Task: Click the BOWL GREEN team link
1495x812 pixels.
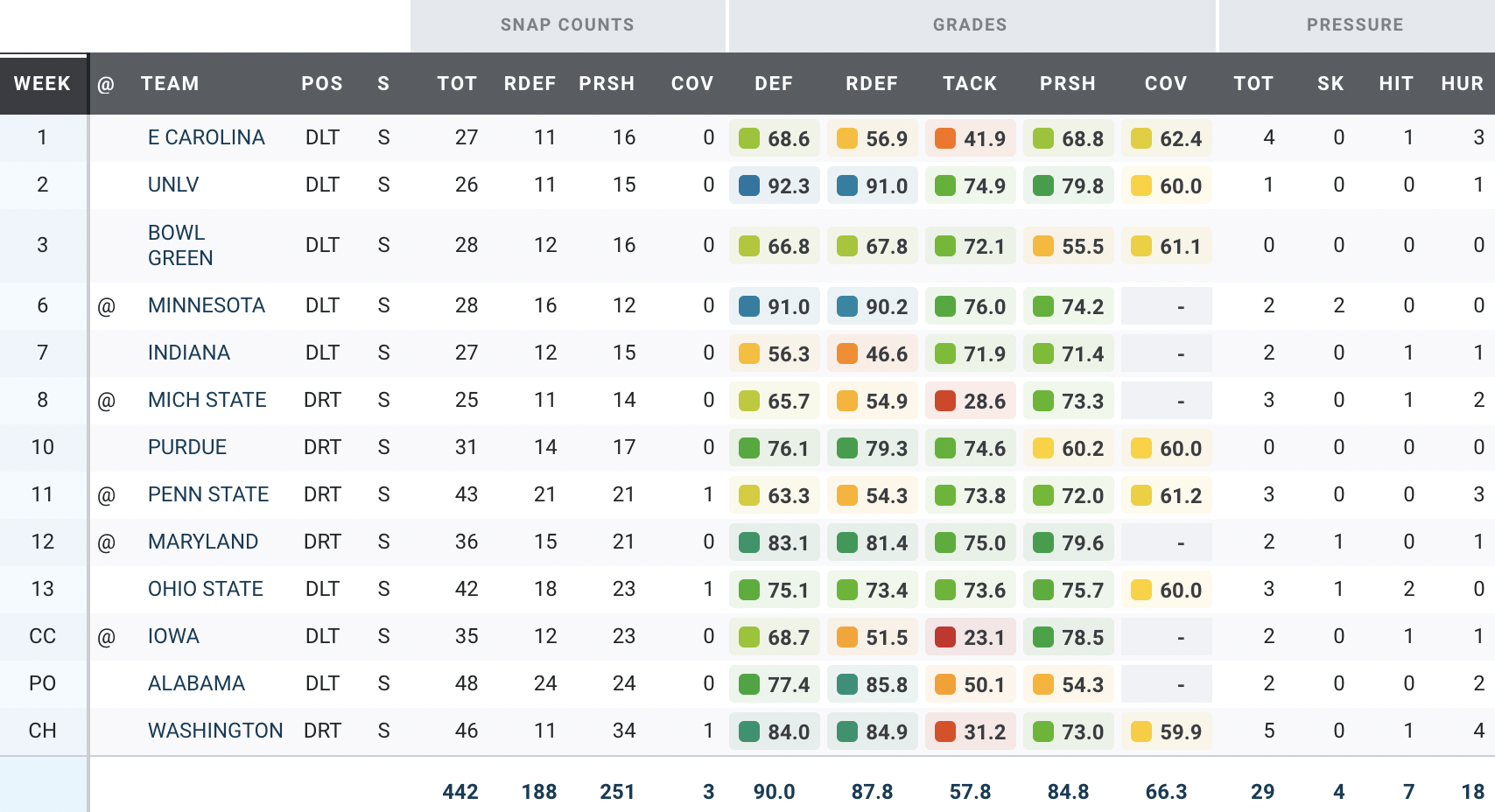Action: coord(180,245)
